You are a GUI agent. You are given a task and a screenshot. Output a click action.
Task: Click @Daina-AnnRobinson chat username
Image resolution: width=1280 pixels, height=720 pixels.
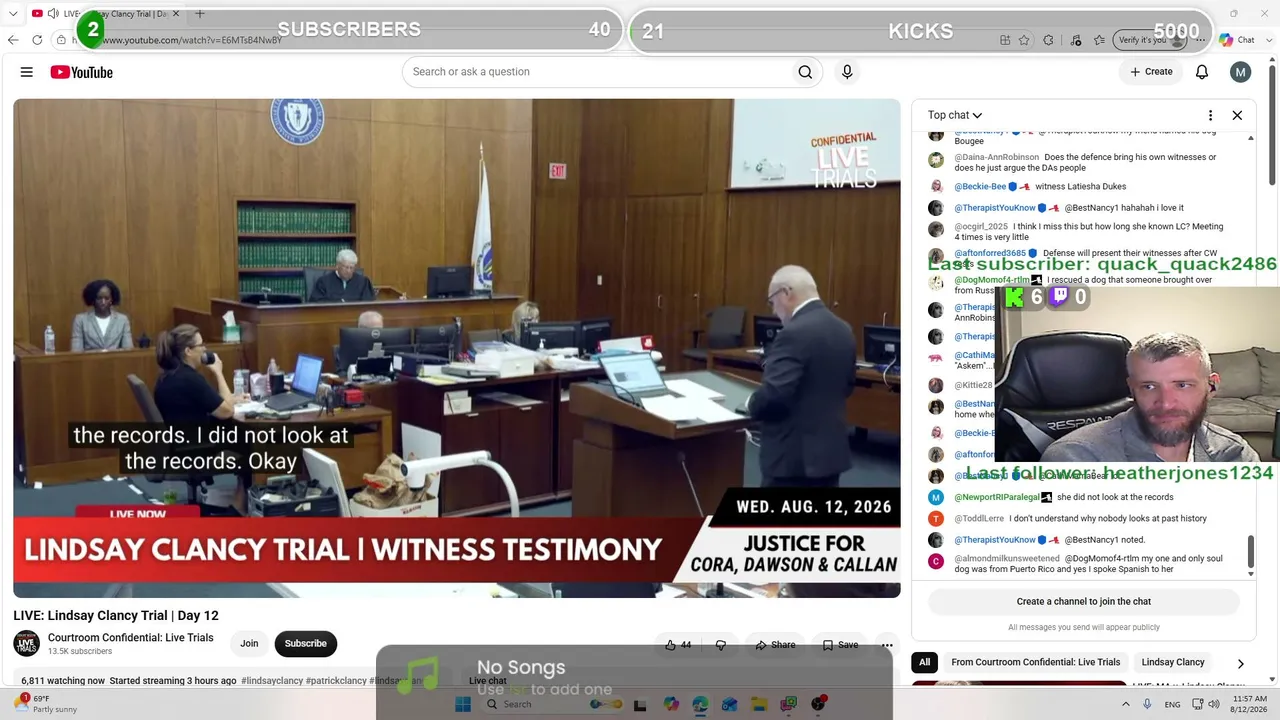[x=996, y=157]
